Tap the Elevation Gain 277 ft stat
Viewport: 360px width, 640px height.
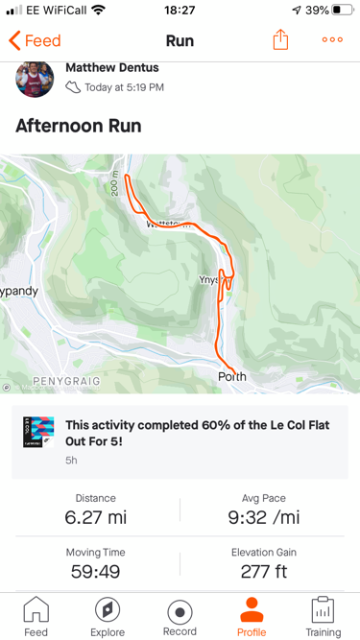tap(264, 565)
